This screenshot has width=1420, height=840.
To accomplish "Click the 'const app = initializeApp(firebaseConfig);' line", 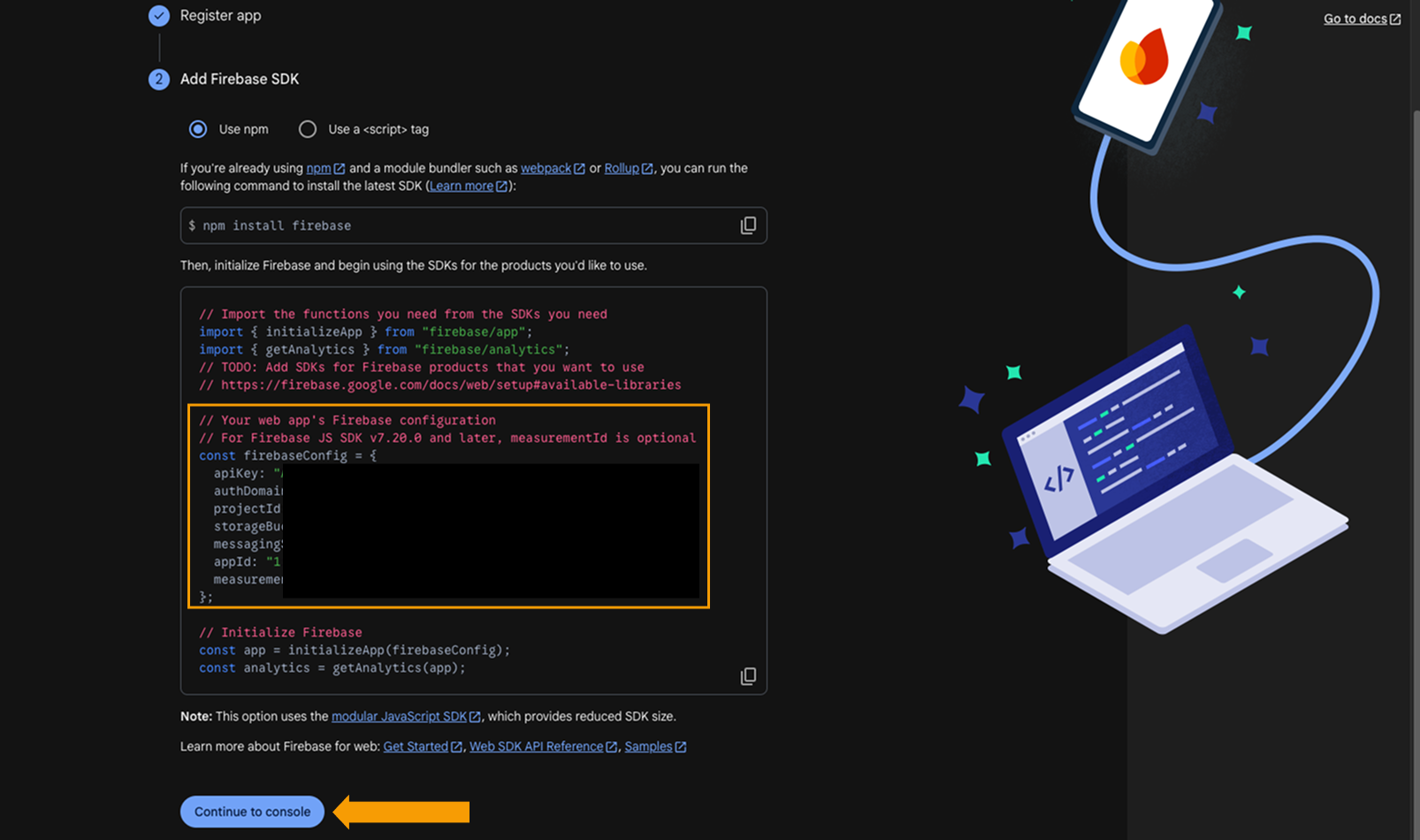I will pos(355,650).
